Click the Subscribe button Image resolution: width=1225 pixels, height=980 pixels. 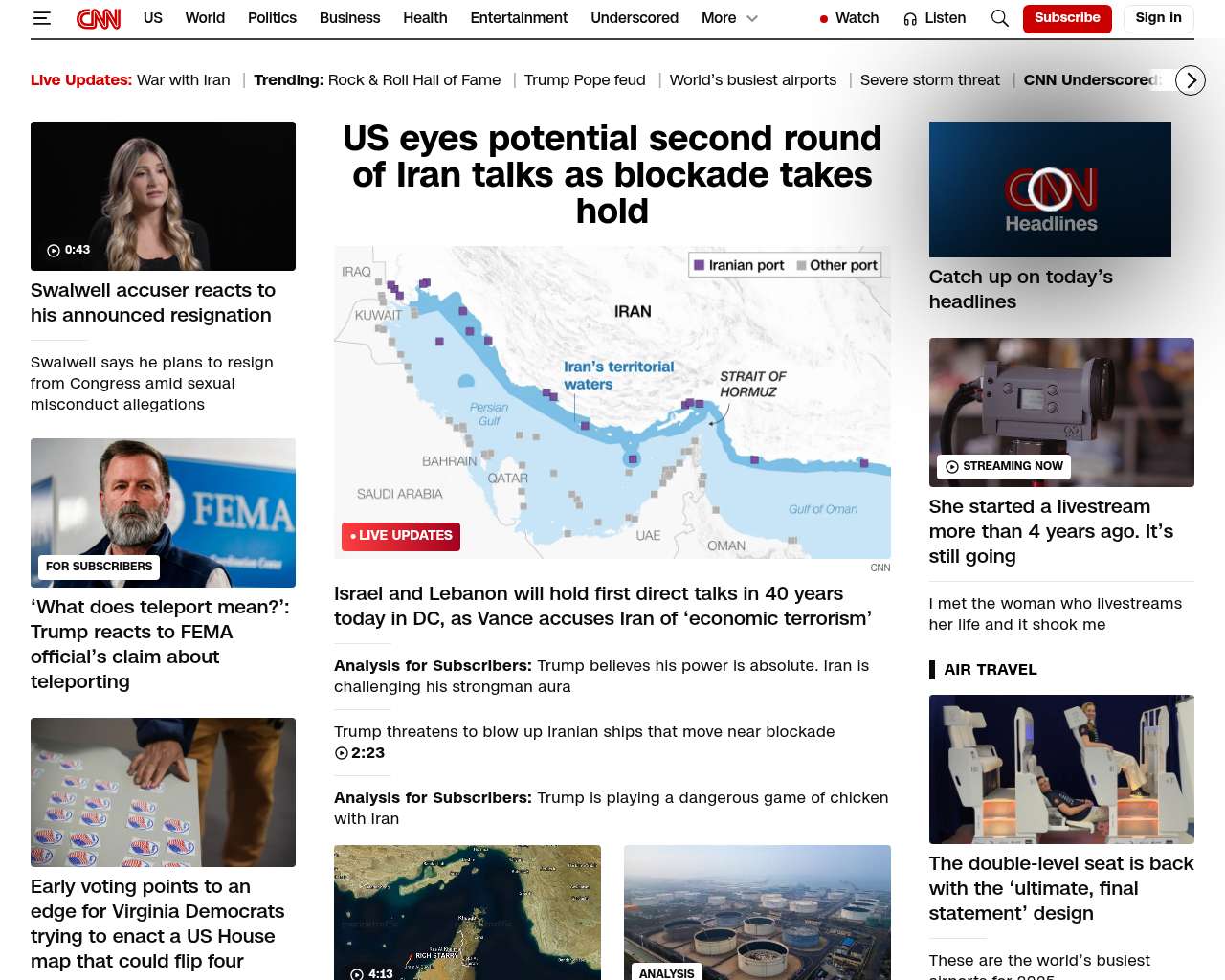pos(1067,18)
